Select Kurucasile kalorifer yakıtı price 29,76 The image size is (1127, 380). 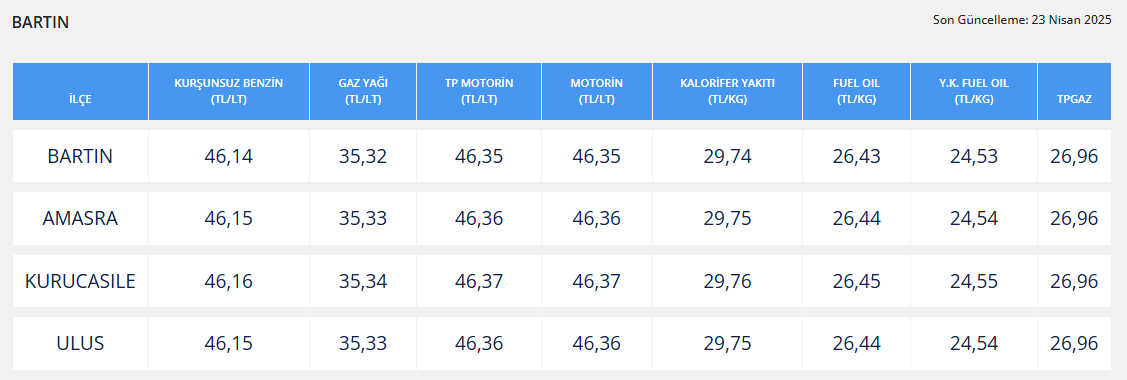727,281
